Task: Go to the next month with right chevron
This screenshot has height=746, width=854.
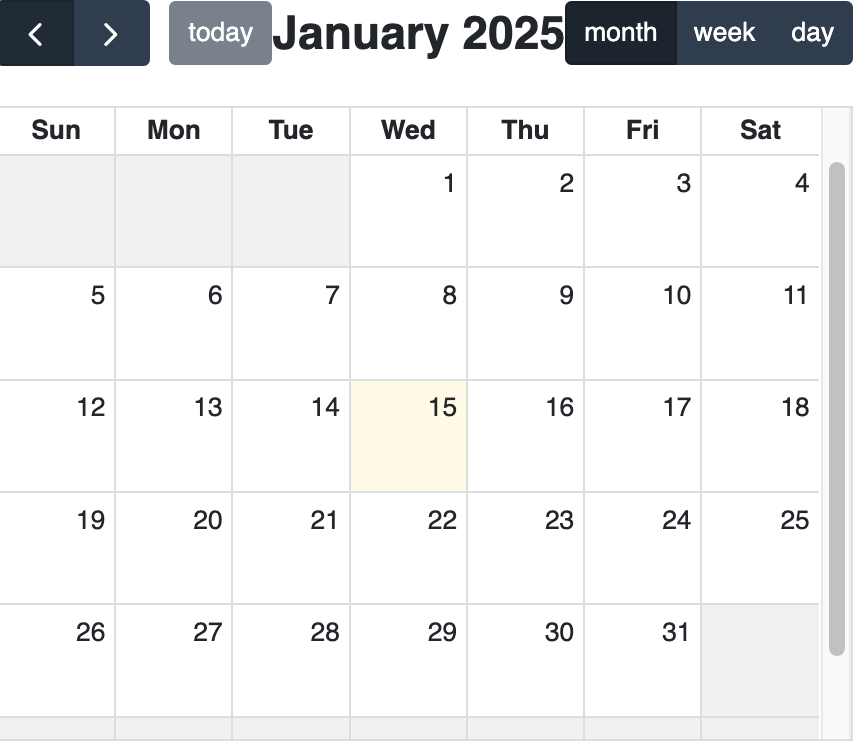Action: [112, 33]
